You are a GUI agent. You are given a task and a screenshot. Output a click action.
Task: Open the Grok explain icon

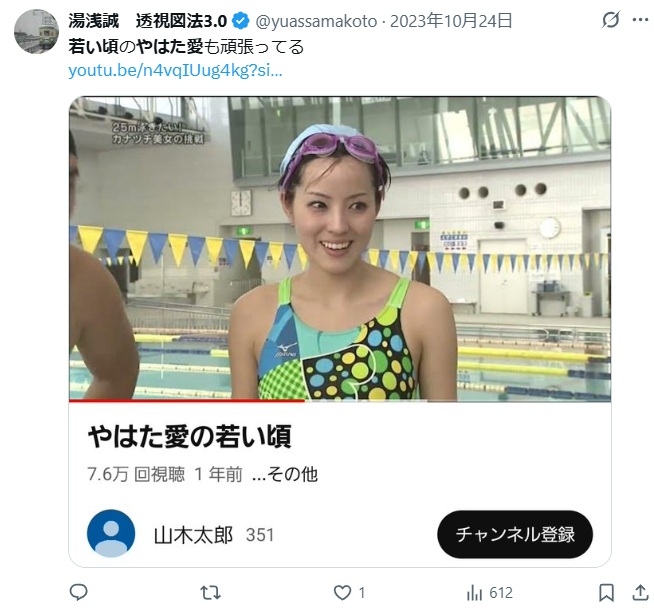click(x=611, y=20)
